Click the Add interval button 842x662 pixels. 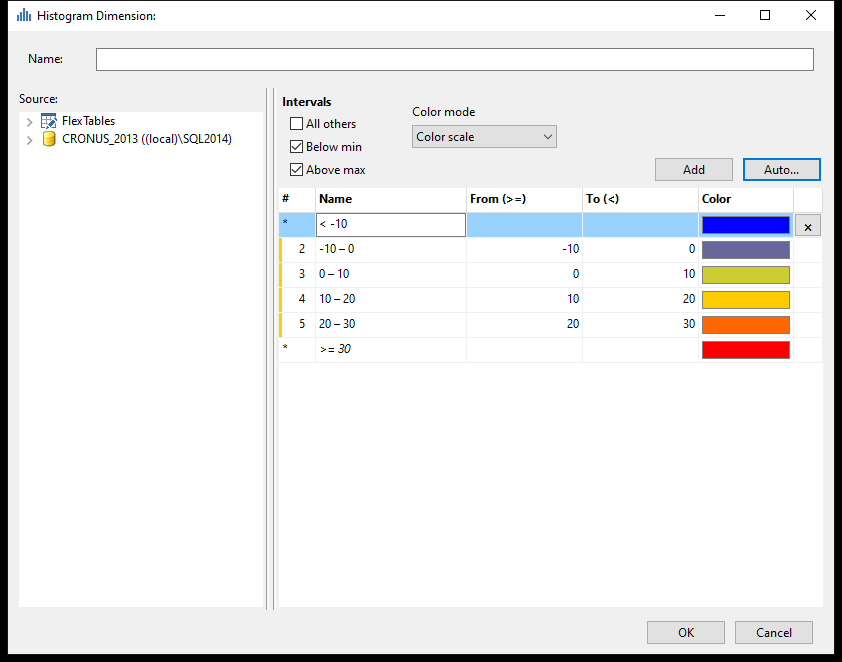[693, 170]
